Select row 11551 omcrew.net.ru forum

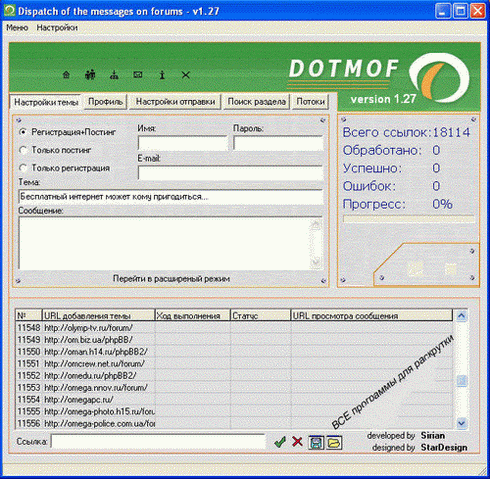click(x=234, y=364)
